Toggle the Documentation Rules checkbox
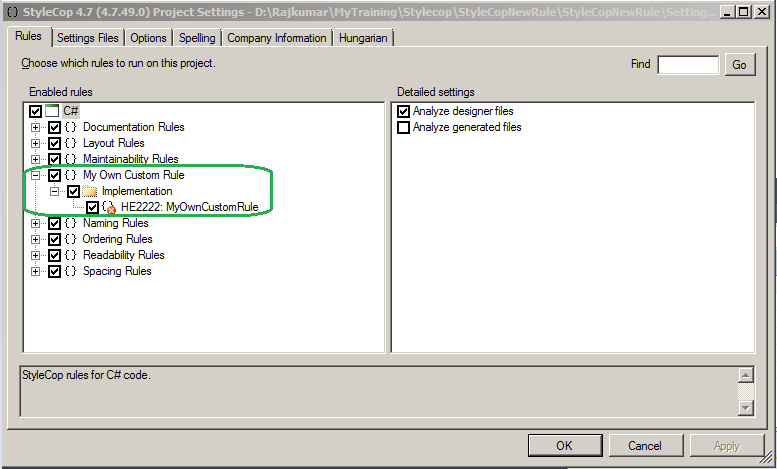This screenshot has width=777, height=469. (x=55, y=127)
